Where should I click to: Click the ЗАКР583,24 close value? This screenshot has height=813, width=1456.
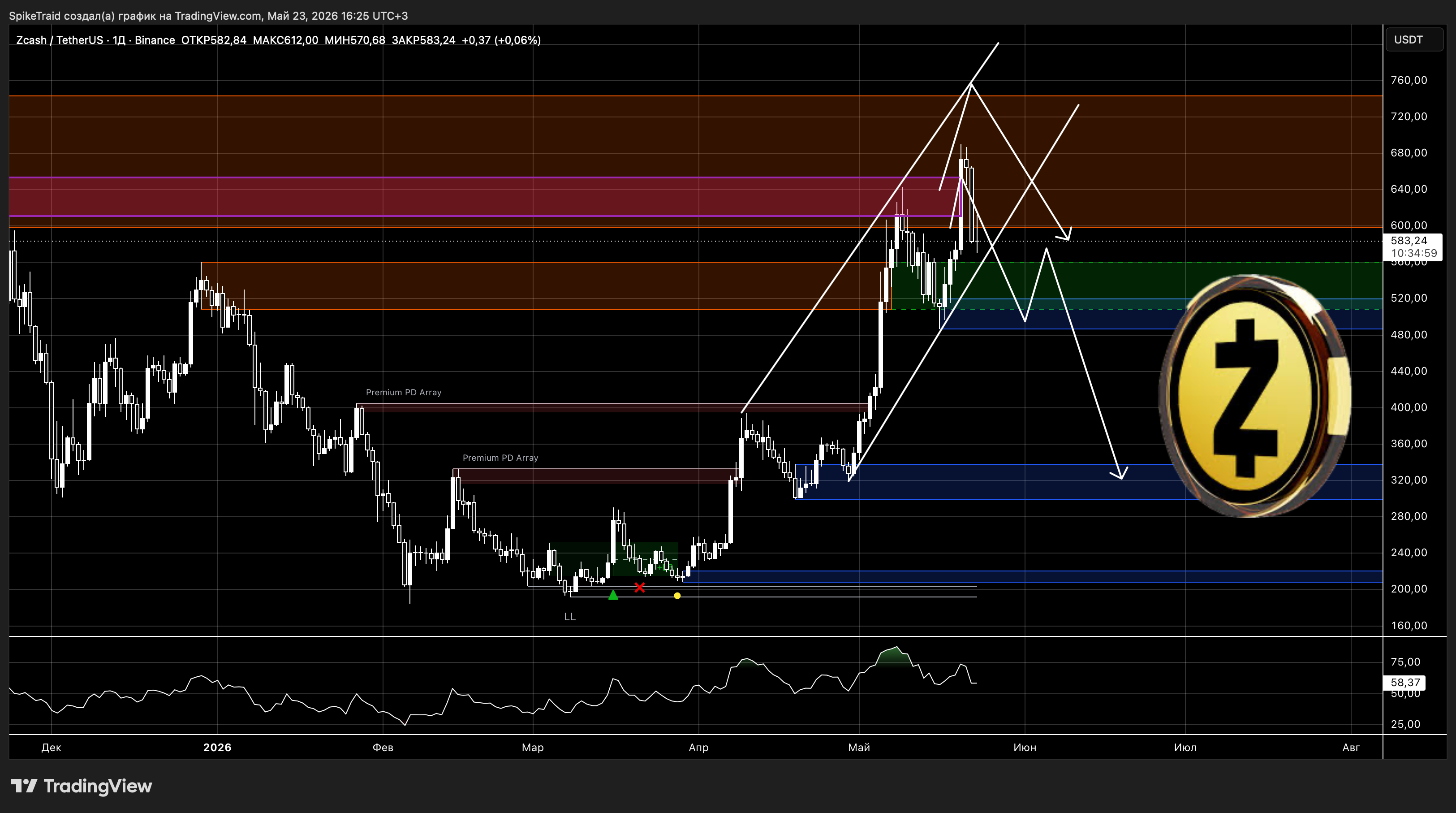click(x=423, y=40)
